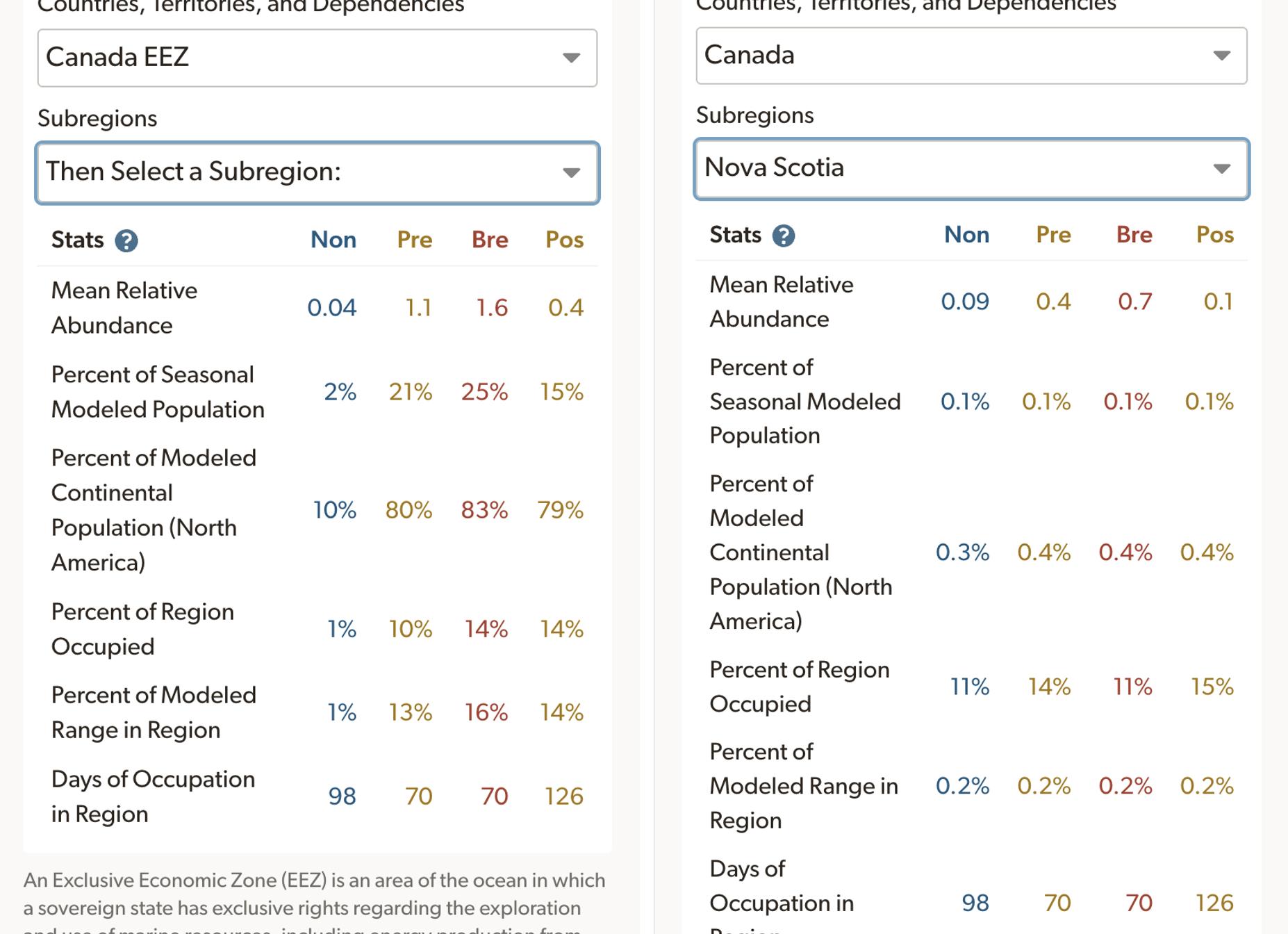
Task: Click the Bre column header in right table
Action: coord(1134,235)
